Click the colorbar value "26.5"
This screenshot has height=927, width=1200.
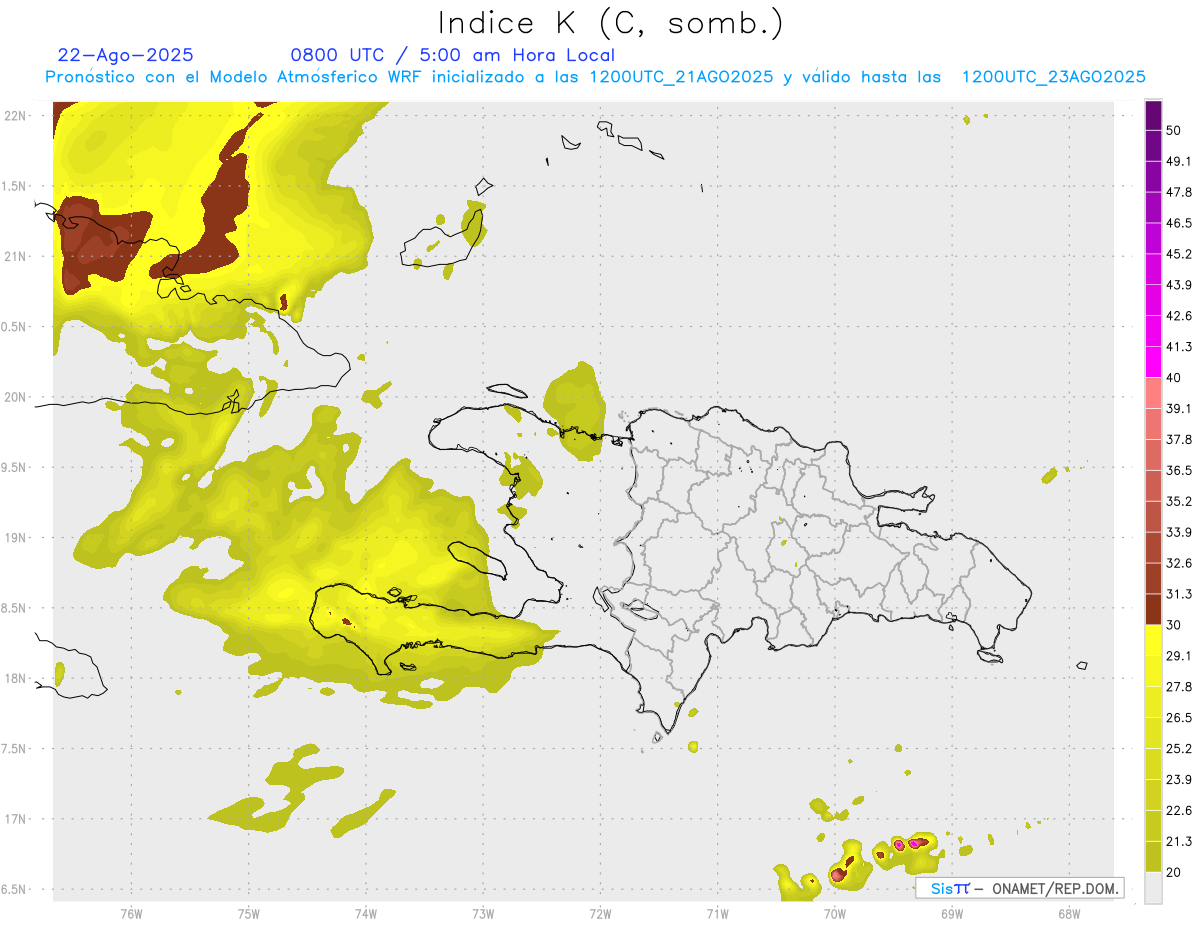[x=1179, y=718]
